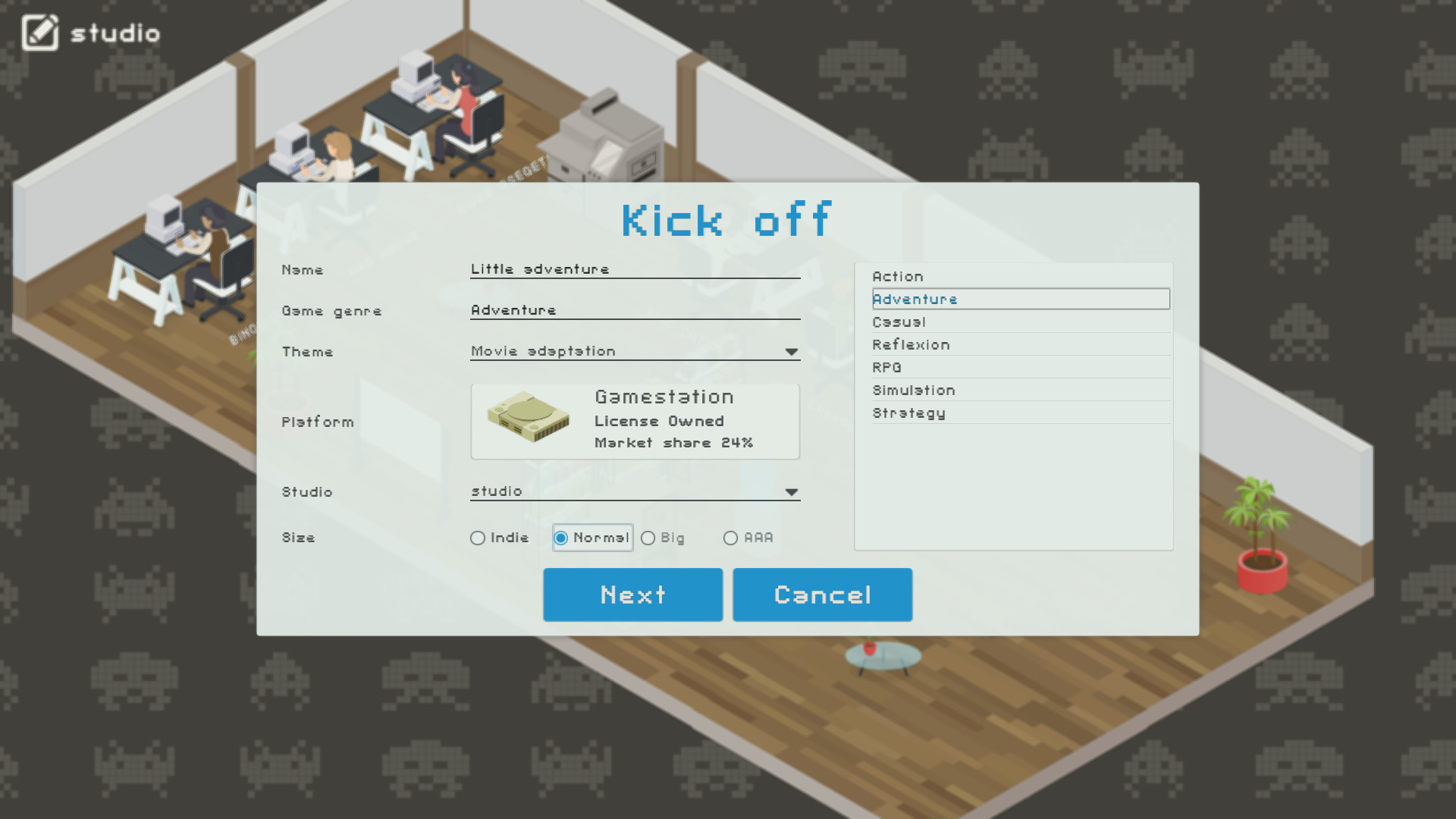Select Movie adaptation theme menu entry
Image resolution: width=1456 pixels, height=819 pixels.
pos(635,350)
